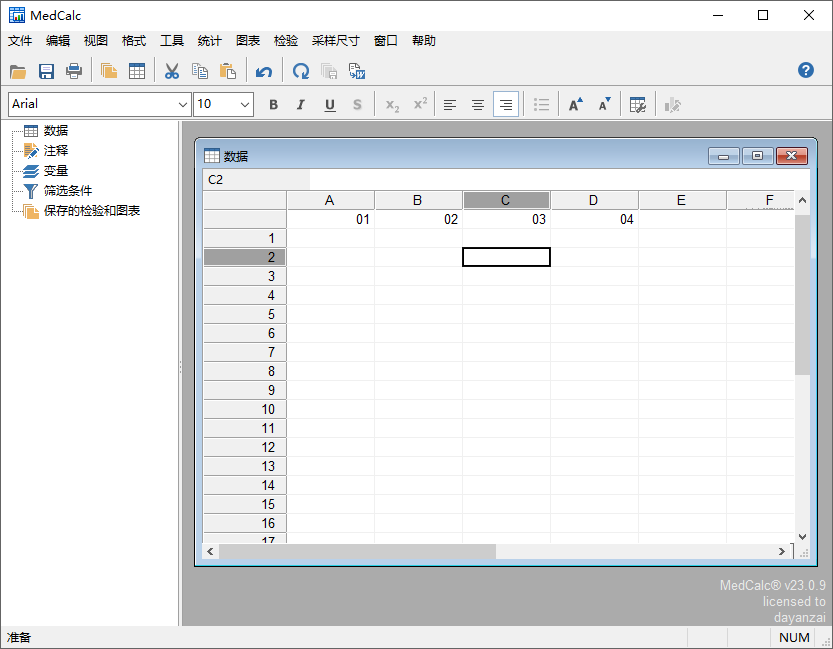Screen dimensions: 833x649
Task: Open the 统计 menu
Action: pos(208,41)
